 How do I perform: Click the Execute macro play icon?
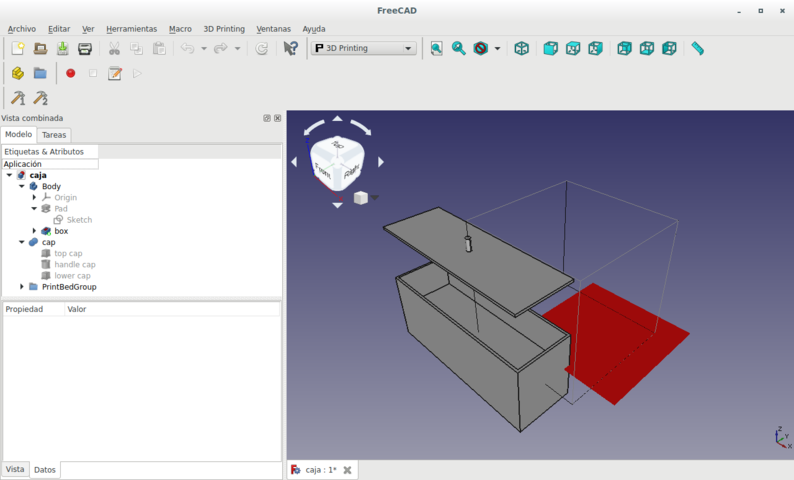(137, 73)
